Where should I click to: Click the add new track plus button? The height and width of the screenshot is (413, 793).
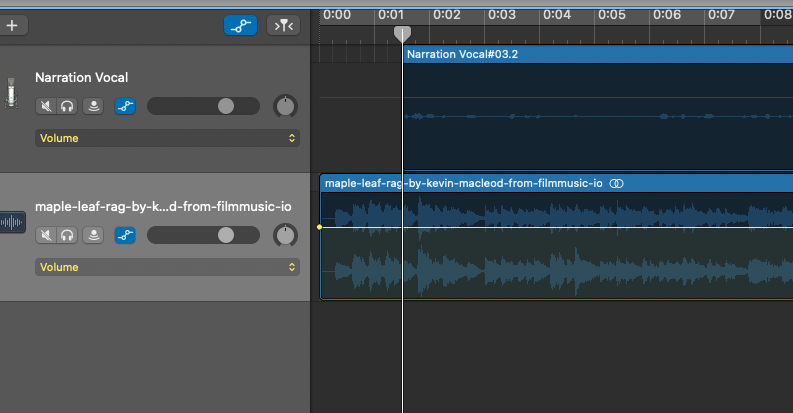click(12, 26)
